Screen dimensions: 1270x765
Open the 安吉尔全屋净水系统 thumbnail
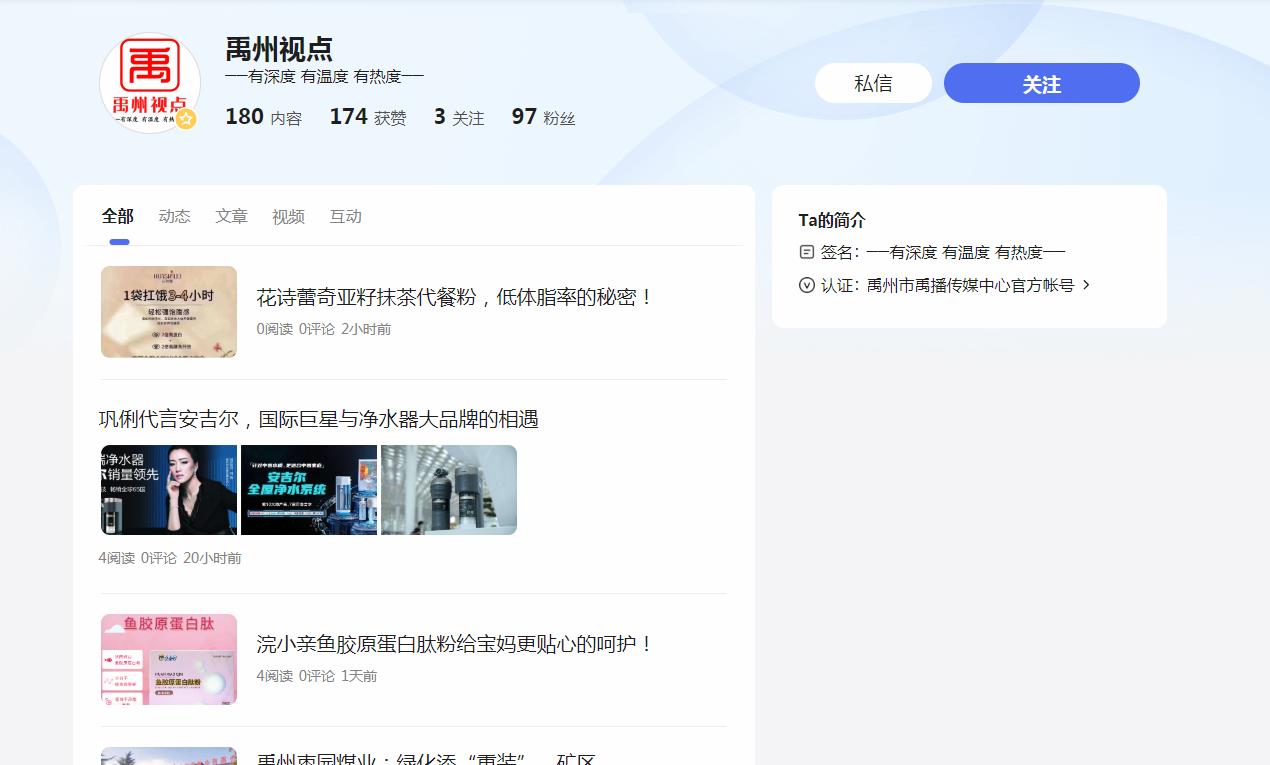pyautogui.click(x=309, y=490)
